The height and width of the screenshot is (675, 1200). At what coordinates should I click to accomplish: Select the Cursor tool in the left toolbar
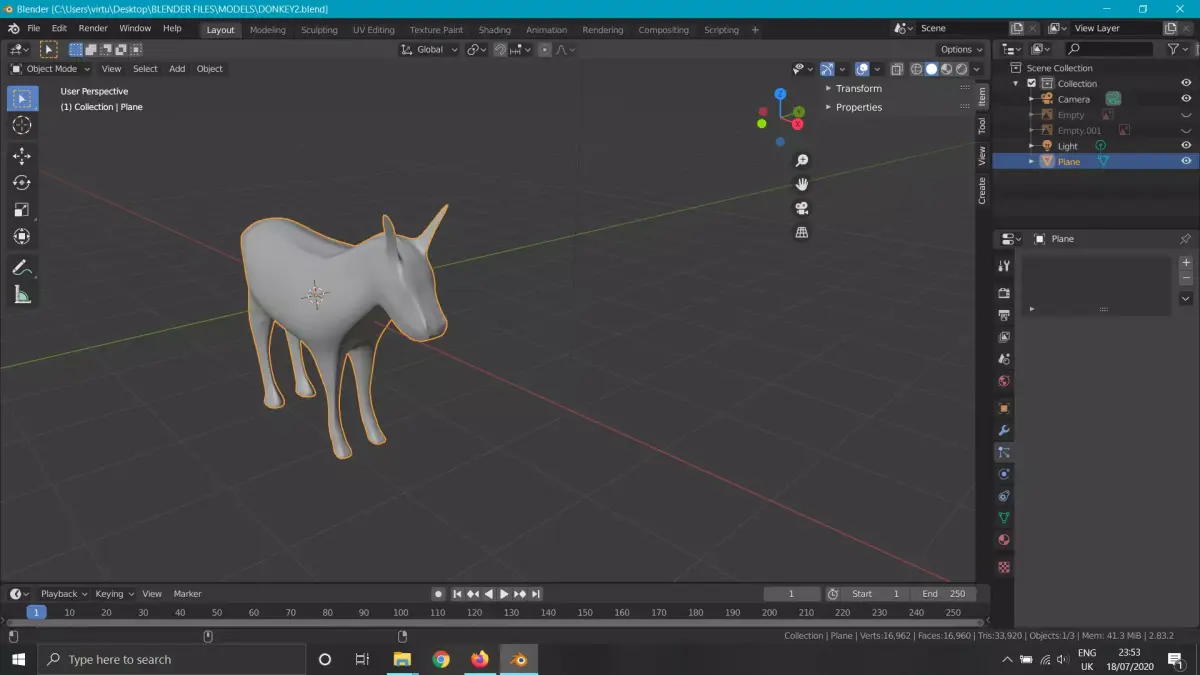pyautogui.click(x=22, y=125)
